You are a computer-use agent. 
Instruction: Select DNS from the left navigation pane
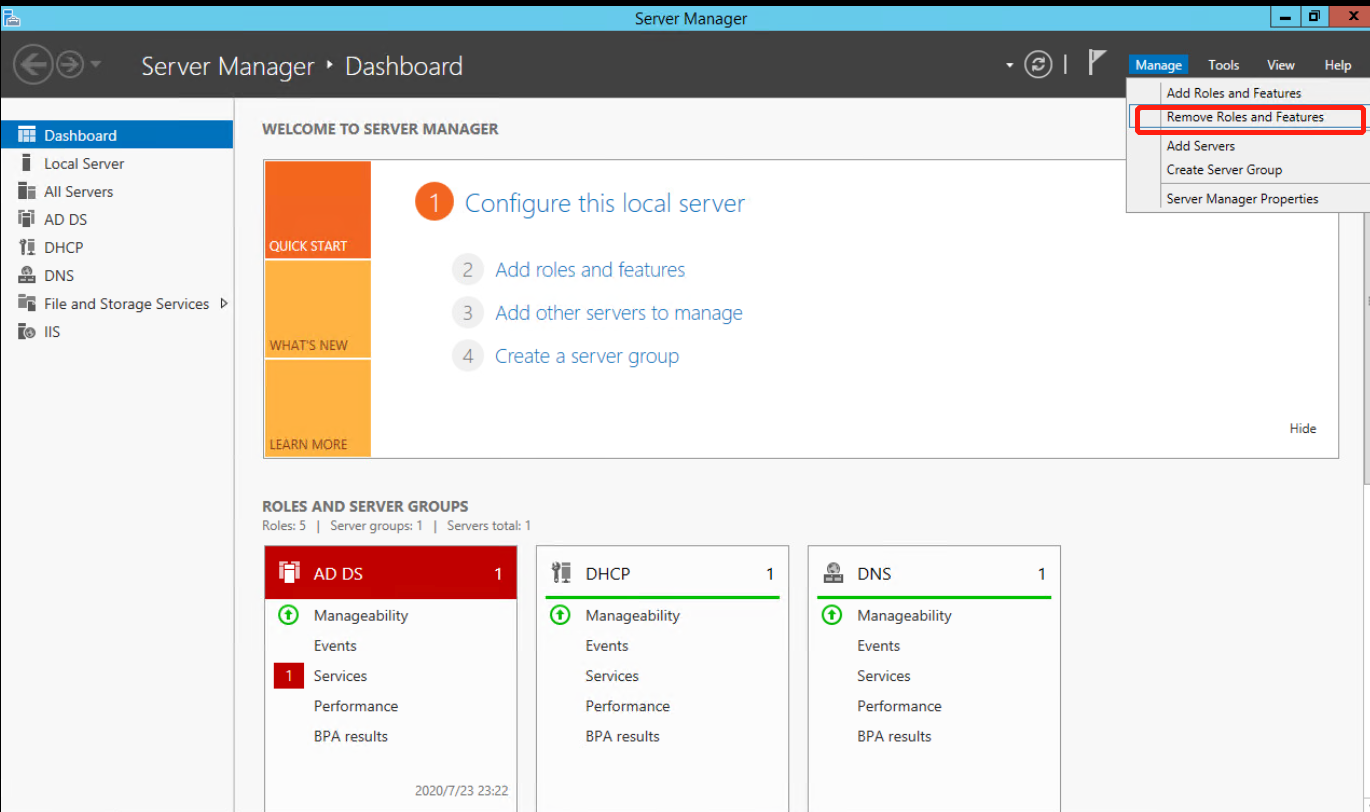click(x=57, y=275)
